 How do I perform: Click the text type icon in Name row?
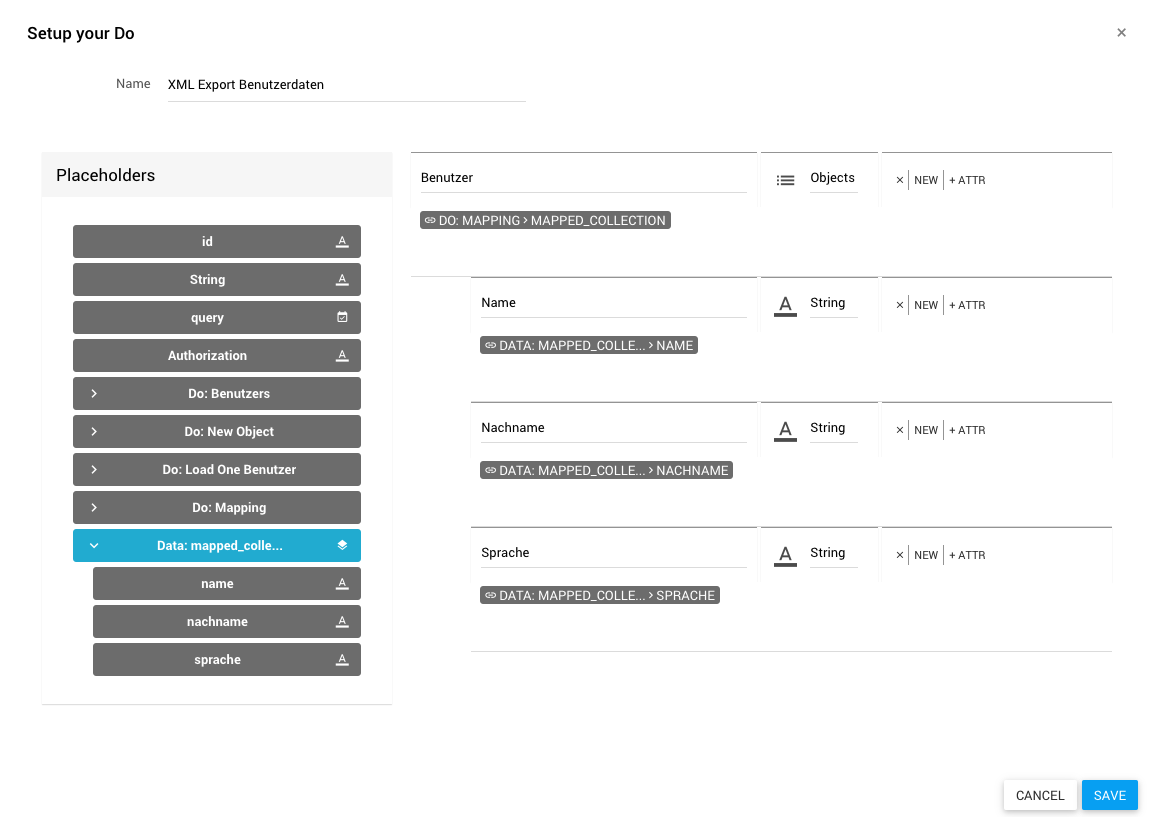[786, 305]
